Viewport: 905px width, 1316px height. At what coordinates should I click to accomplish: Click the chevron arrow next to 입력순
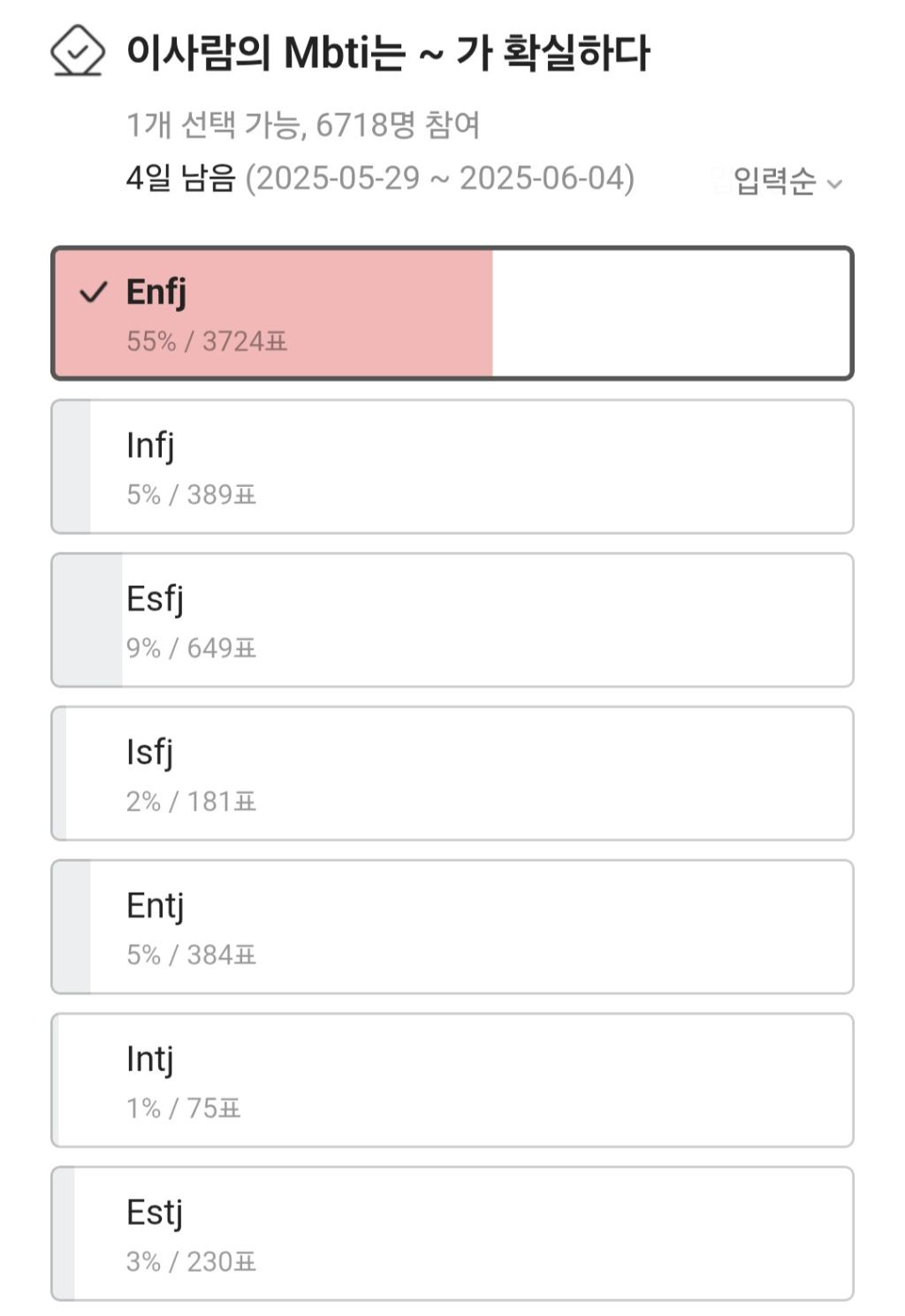(834, 184)
